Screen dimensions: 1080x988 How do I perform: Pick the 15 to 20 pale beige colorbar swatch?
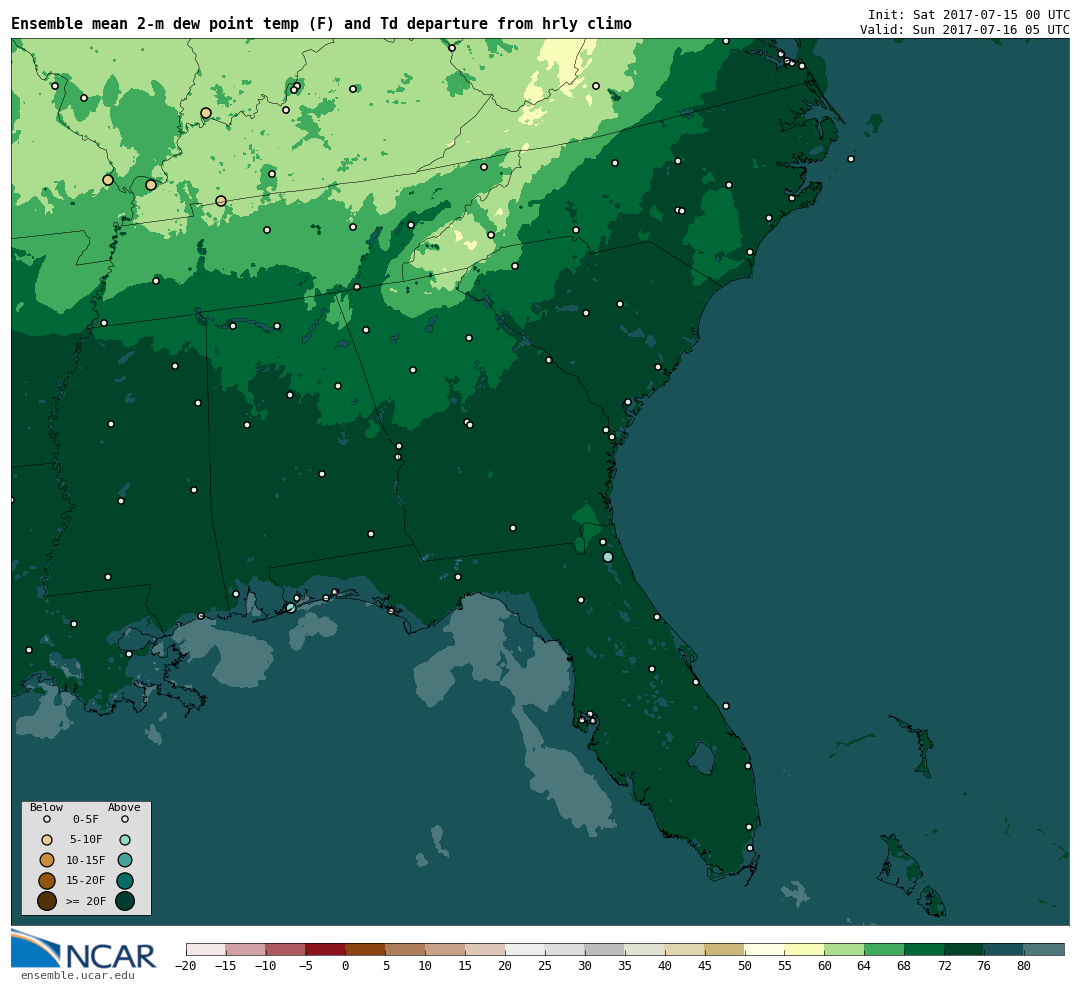click(485, 949)
